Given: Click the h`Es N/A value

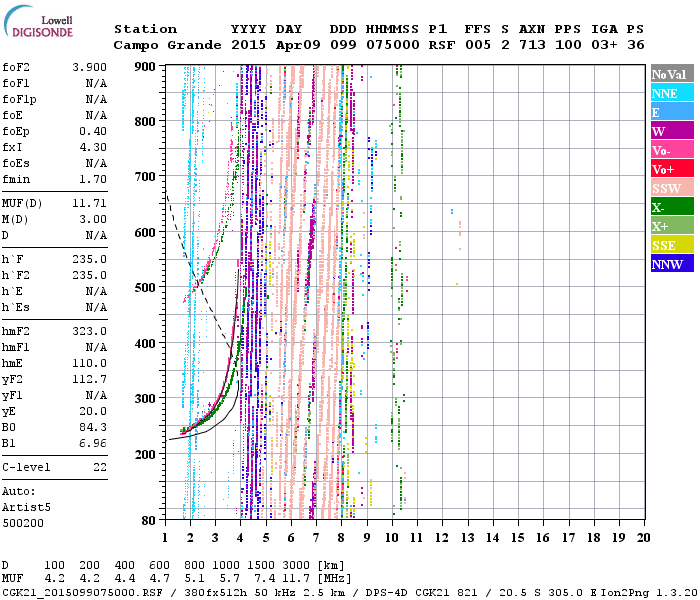Looking at the screenshot, I should pyautogui.click(x=96, y=308).
